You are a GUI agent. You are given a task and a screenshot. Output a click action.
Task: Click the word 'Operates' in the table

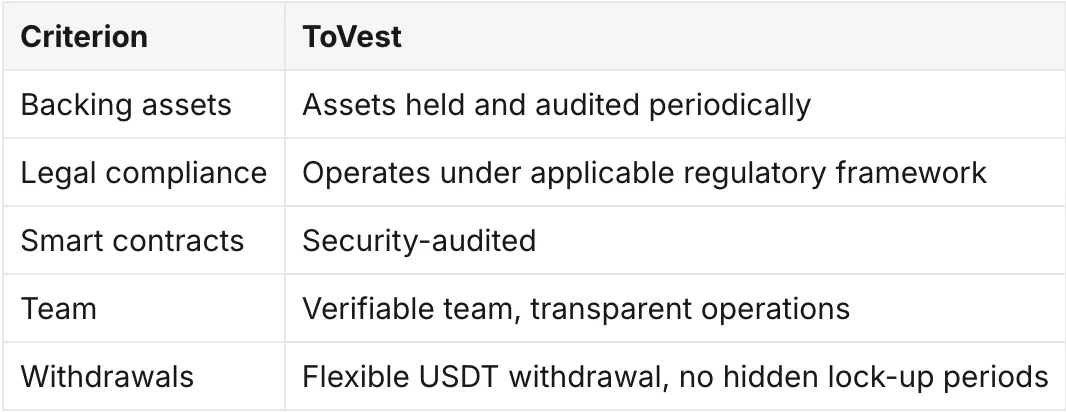366,174
